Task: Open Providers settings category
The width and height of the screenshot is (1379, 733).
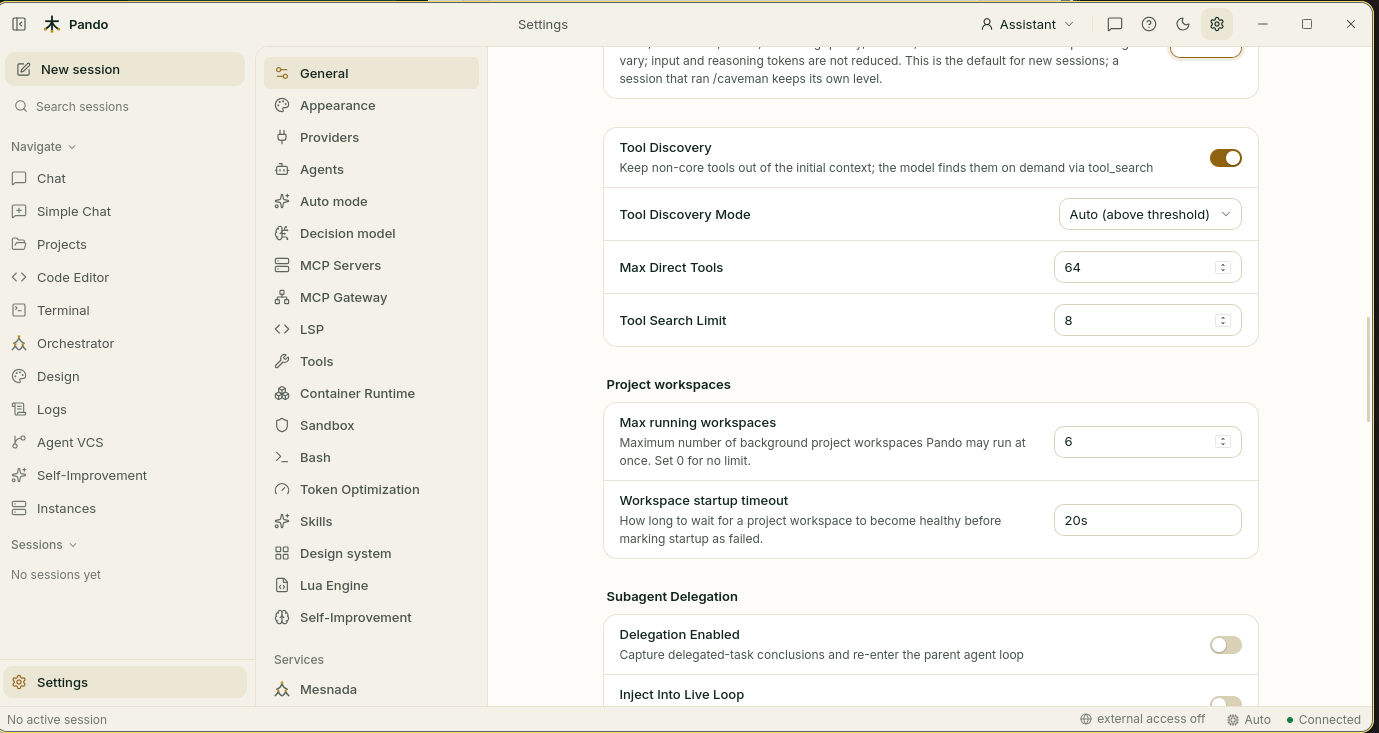Action: point(371,137)
